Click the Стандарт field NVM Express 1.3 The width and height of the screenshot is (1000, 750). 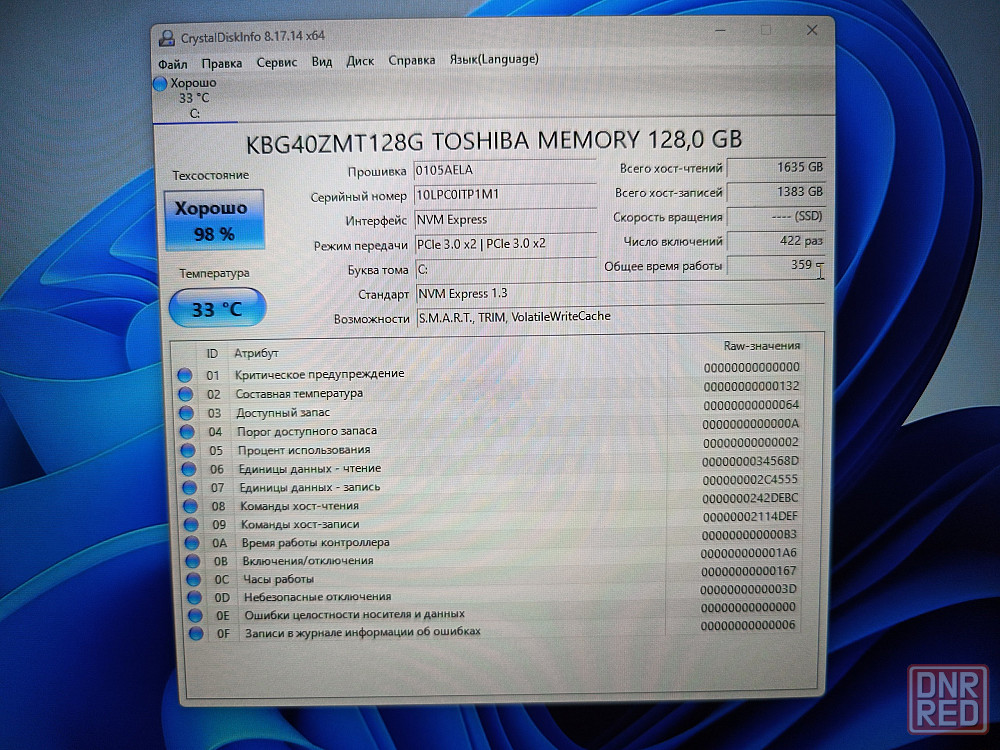620,293
